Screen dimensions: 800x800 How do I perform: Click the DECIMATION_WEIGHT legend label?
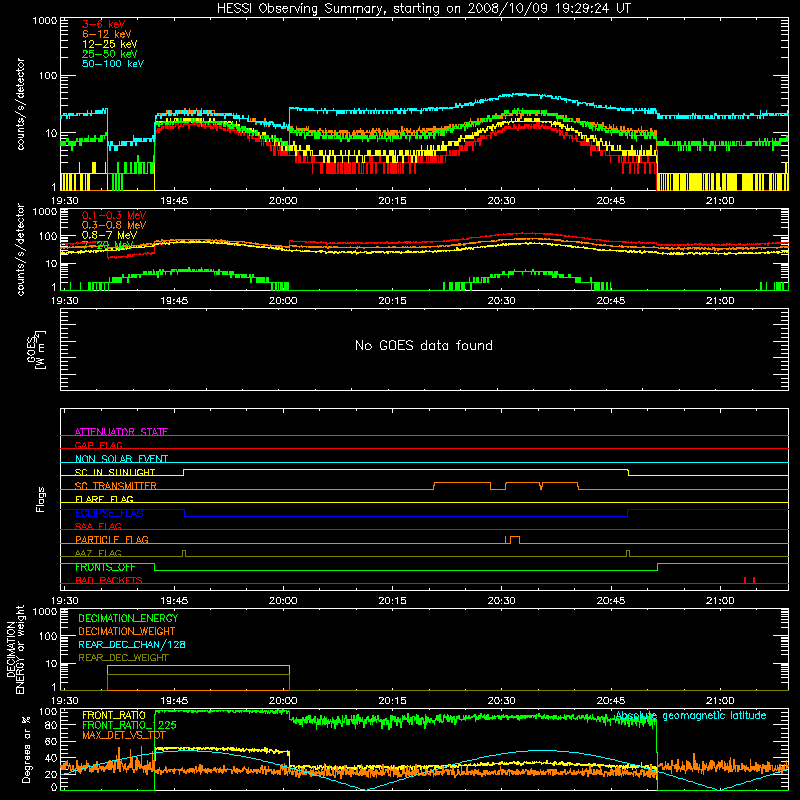tap(127, 631)
